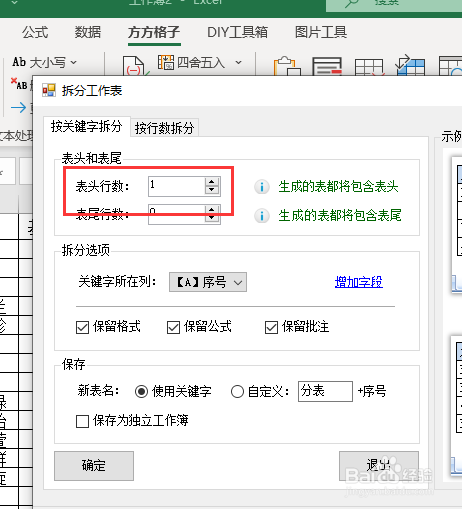The image size is (462, 509).
Task: Click the 增加字段 link
Action: pos(359,282)
